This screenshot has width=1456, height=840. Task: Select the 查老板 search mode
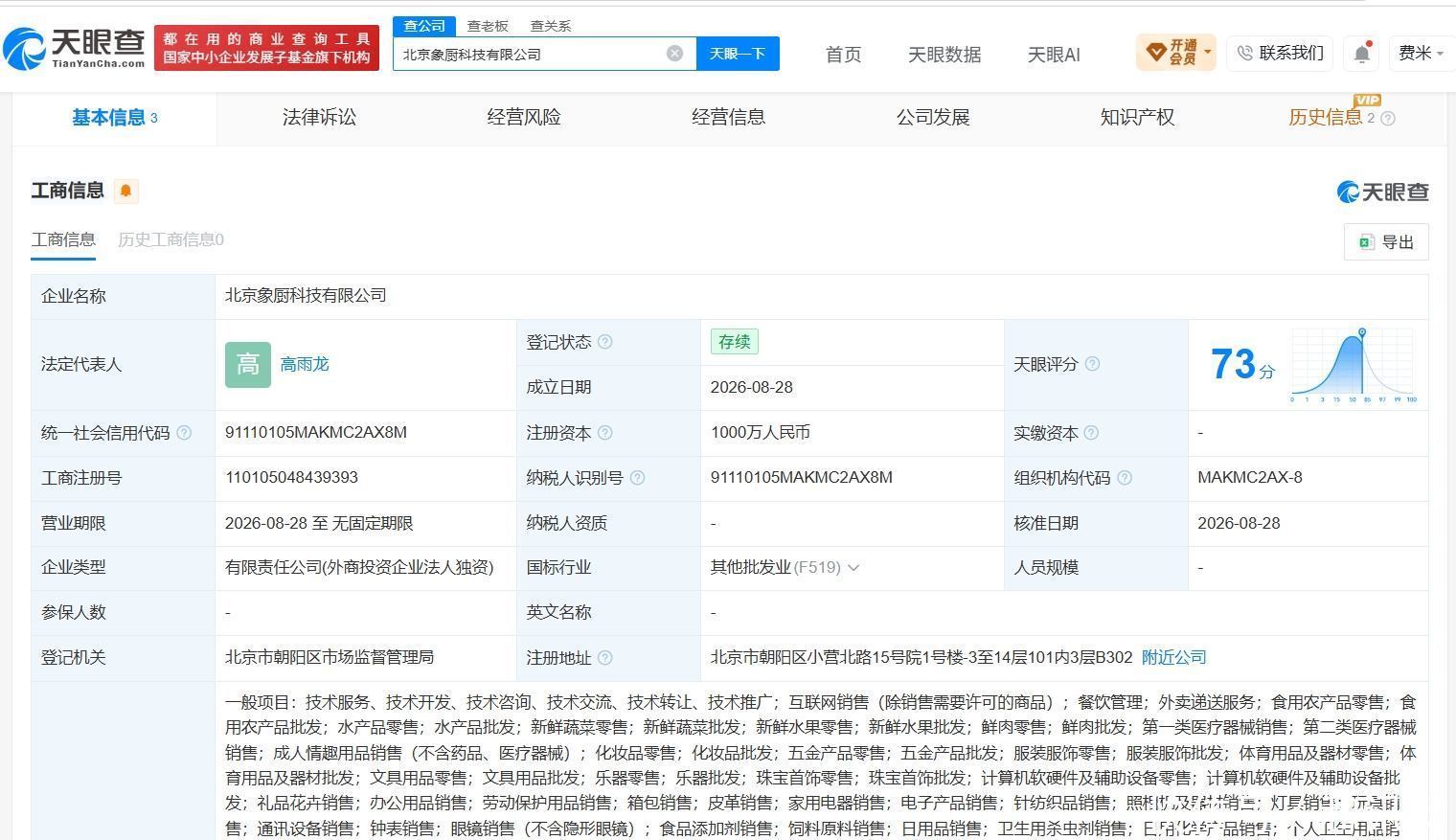tap(488, 26)
